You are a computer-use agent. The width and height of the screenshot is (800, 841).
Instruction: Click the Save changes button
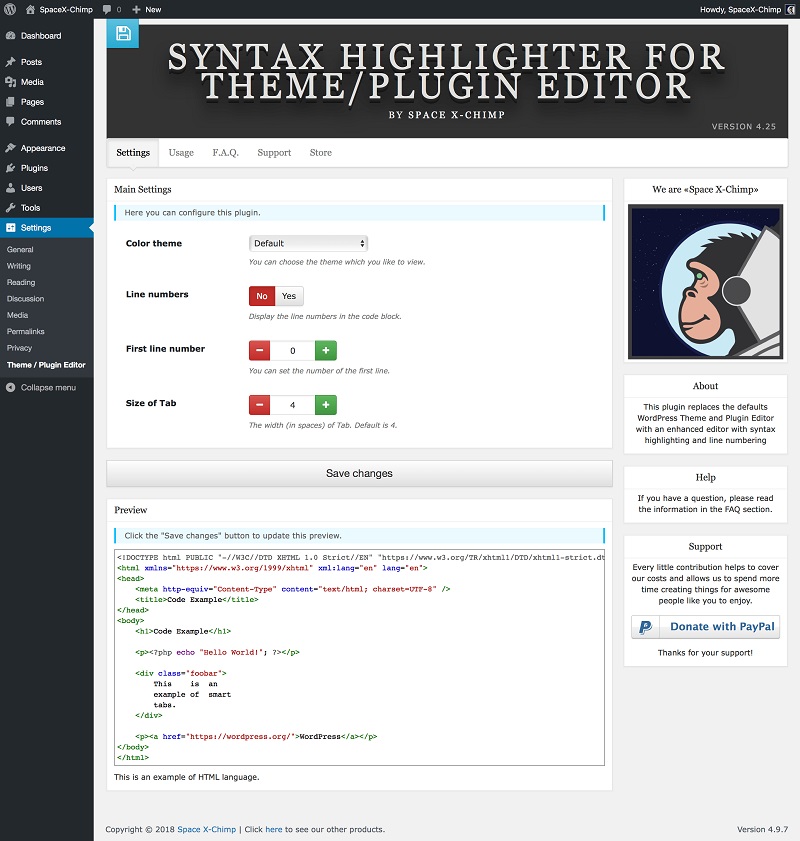click(x=359, y=473)
